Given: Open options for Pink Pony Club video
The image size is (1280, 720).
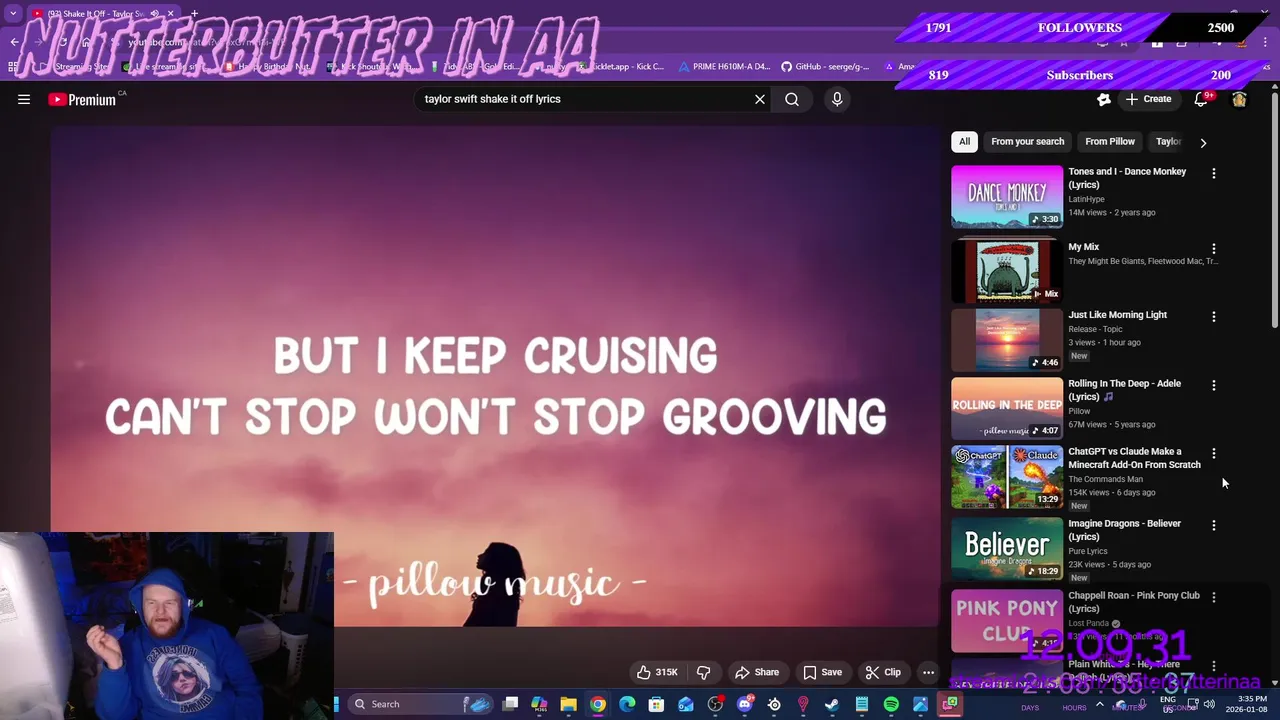Looking at the screenshot, I should [1214, 597].
